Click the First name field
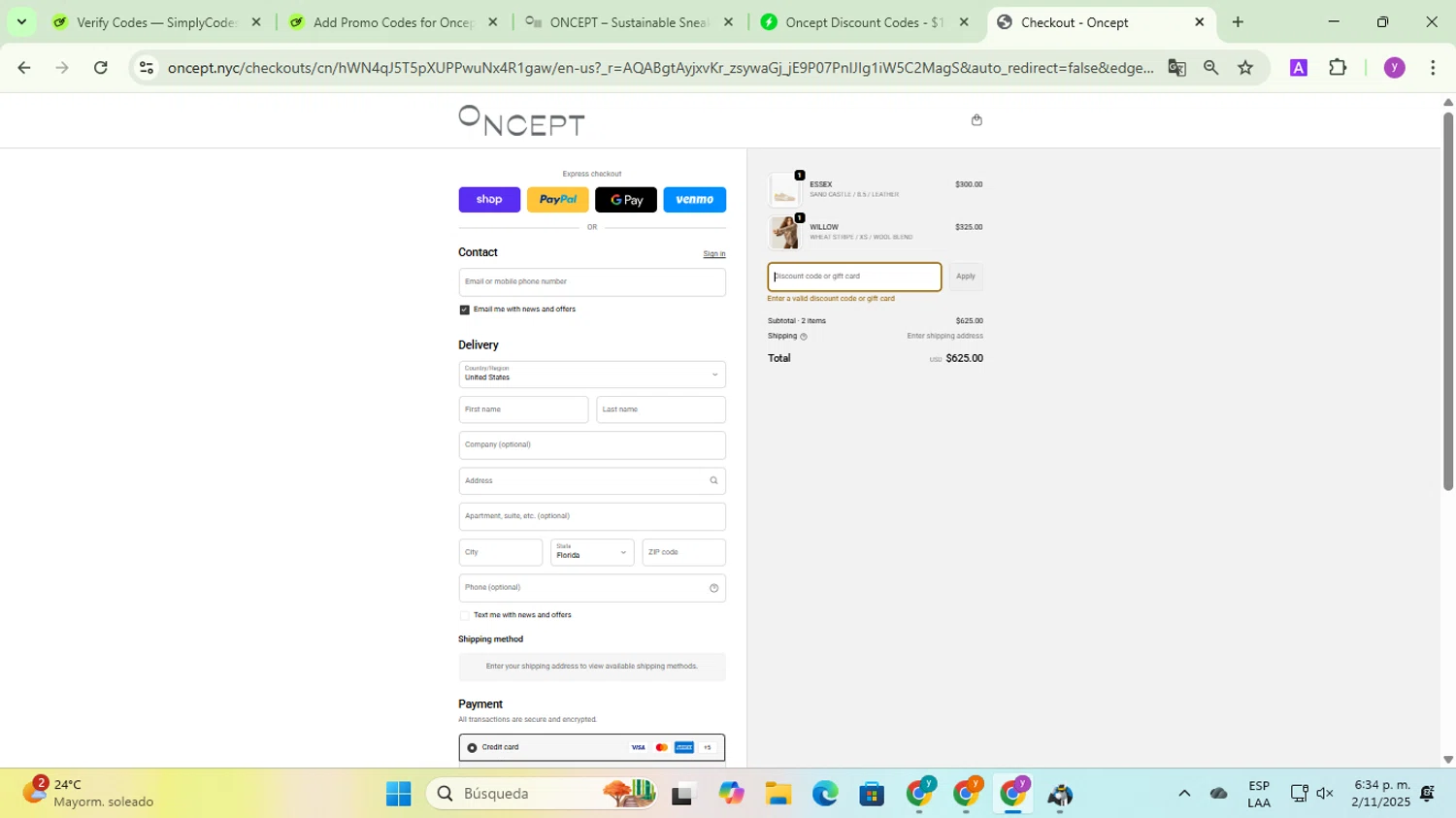1456x818 pixels. point(523,409)
